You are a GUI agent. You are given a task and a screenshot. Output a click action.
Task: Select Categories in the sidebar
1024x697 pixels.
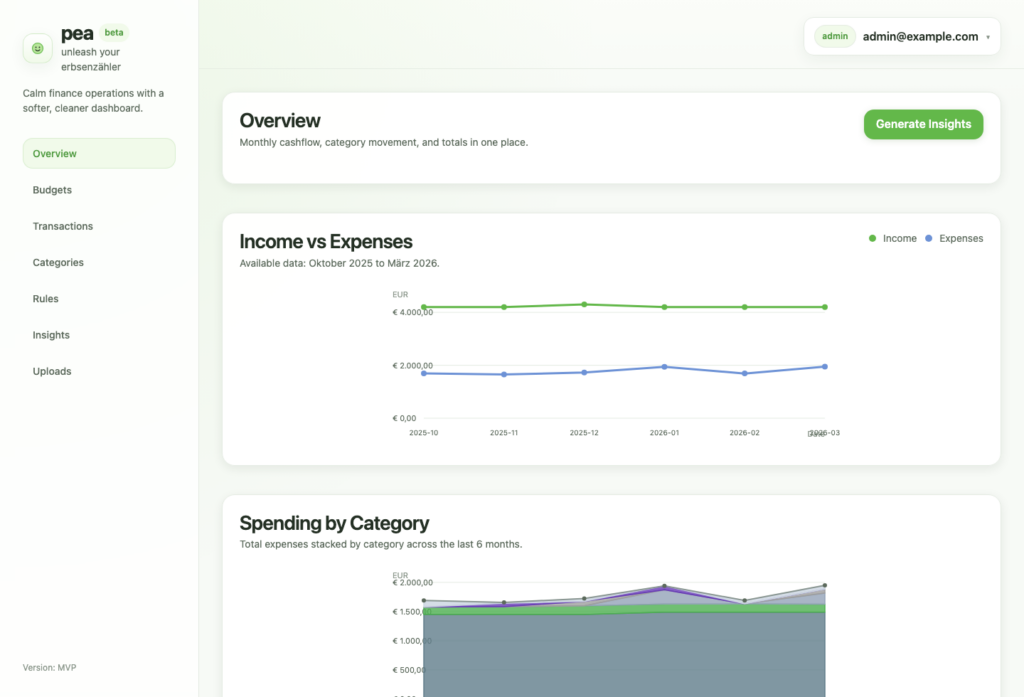pos(58,263)
